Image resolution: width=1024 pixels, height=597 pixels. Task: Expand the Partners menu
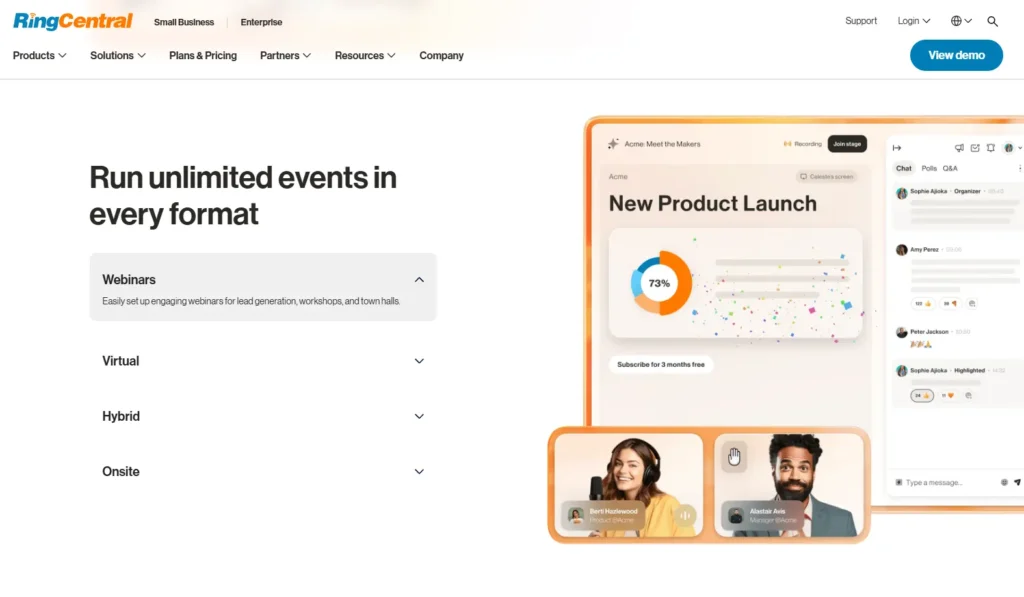point(285,56)
